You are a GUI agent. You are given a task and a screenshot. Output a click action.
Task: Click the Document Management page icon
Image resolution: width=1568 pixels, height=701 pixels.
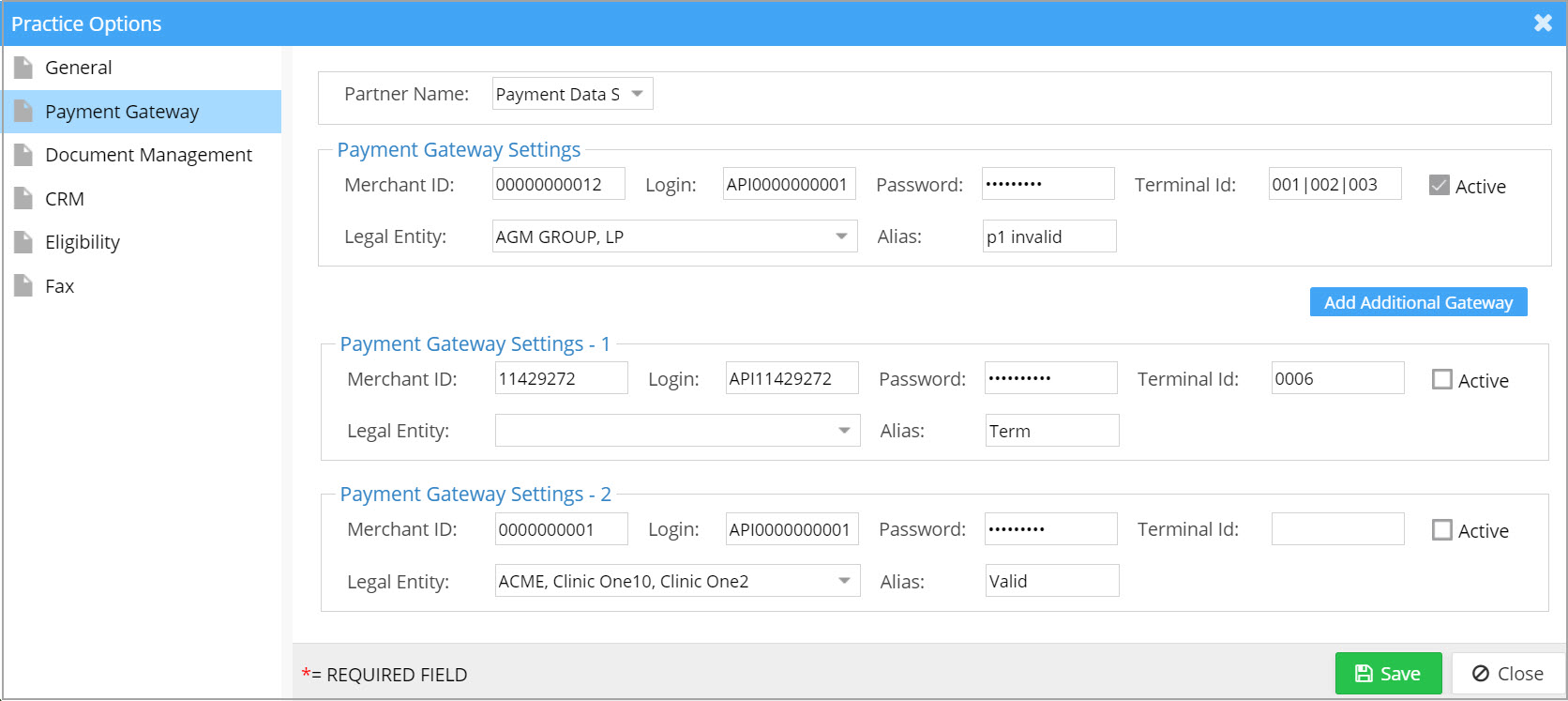pos(23,155)
